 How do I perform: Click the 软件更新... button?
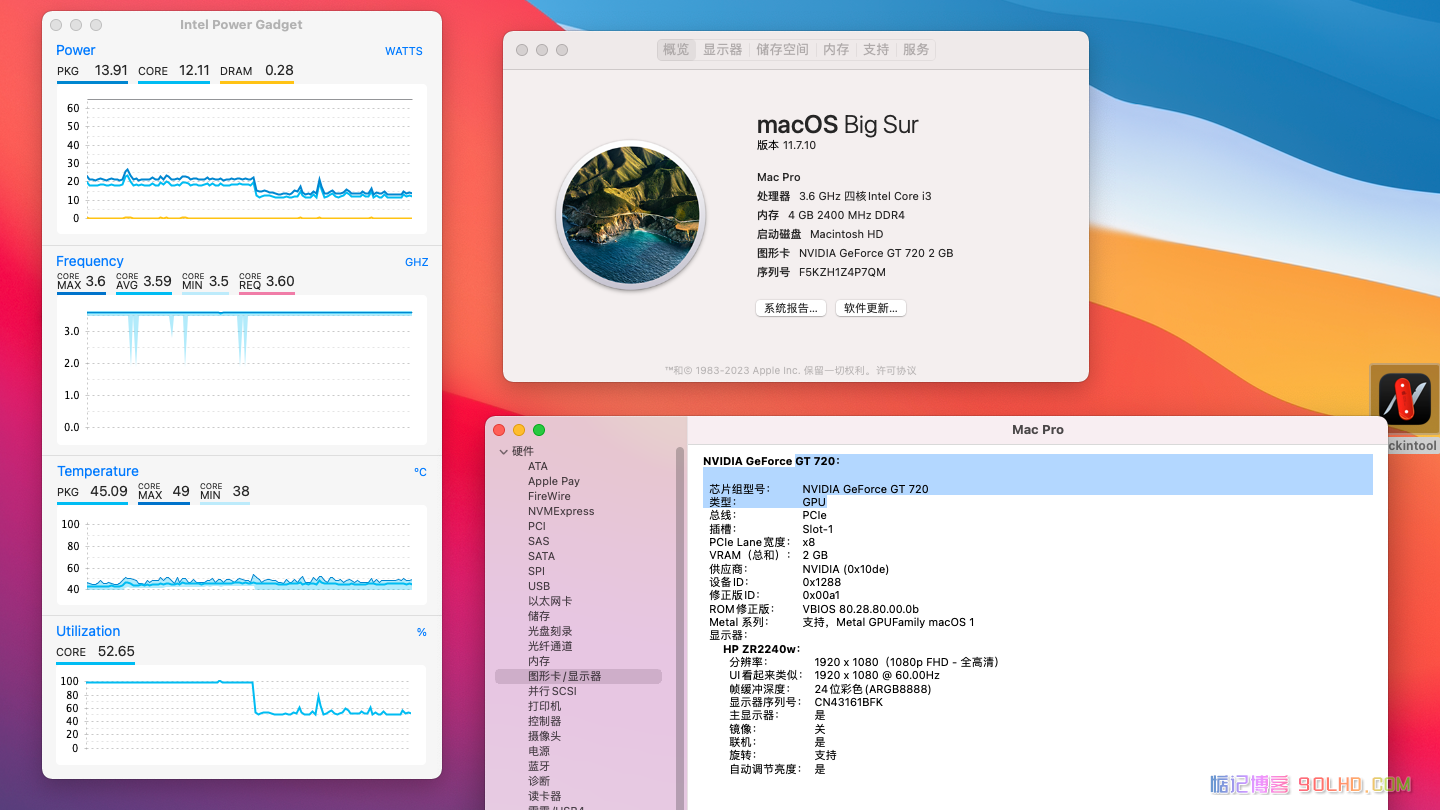click(871, 308)
